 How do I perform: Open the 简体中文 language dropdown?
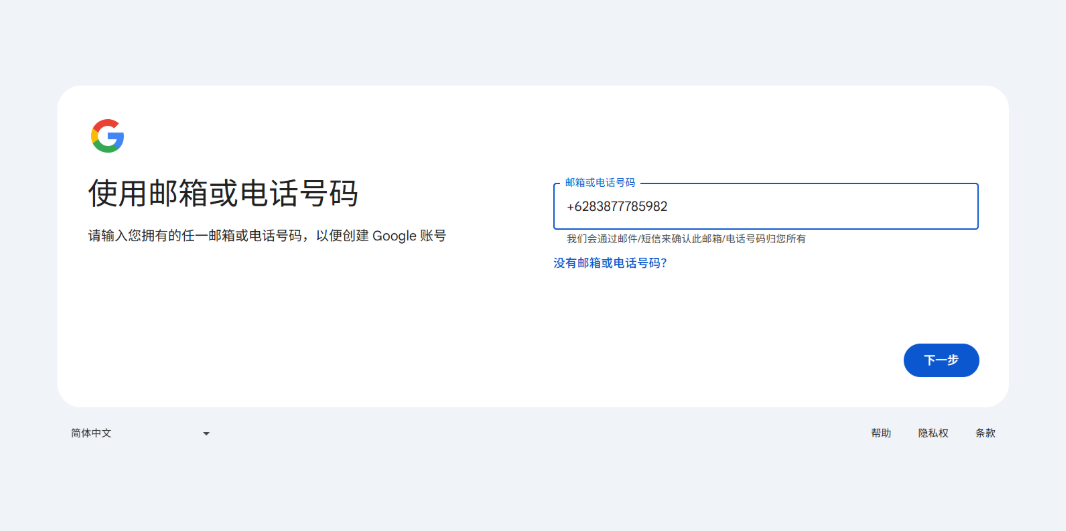tap(140, 433)
